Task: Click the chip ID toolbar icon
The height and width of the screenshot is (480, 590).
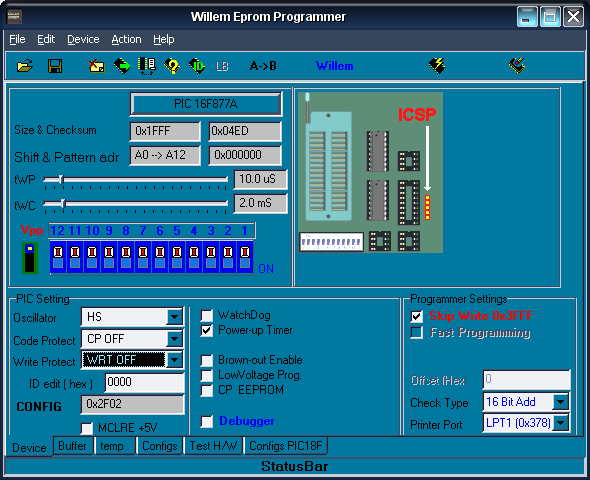Action: (x=197, y=66)
